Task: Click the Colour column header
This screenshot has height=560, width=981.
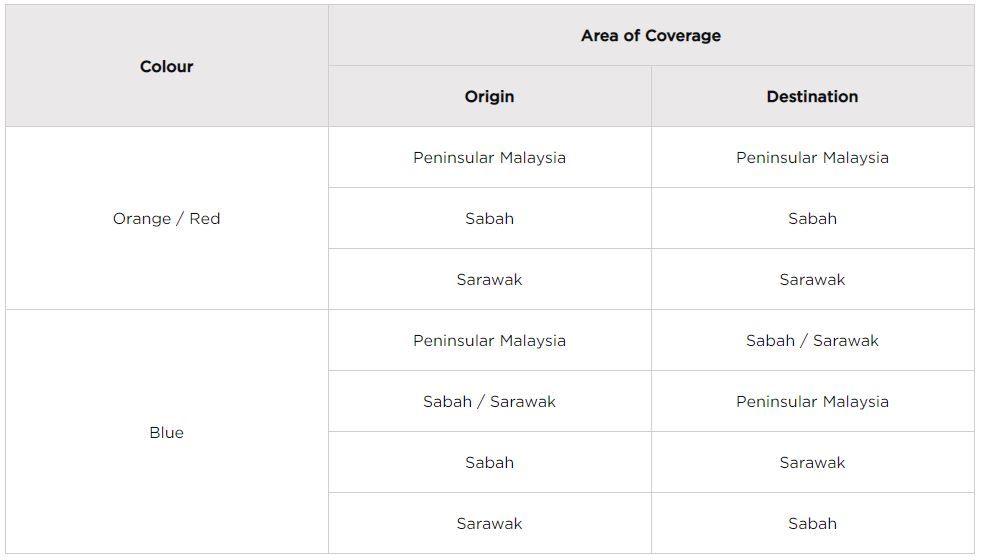Action: coord(166,66)
